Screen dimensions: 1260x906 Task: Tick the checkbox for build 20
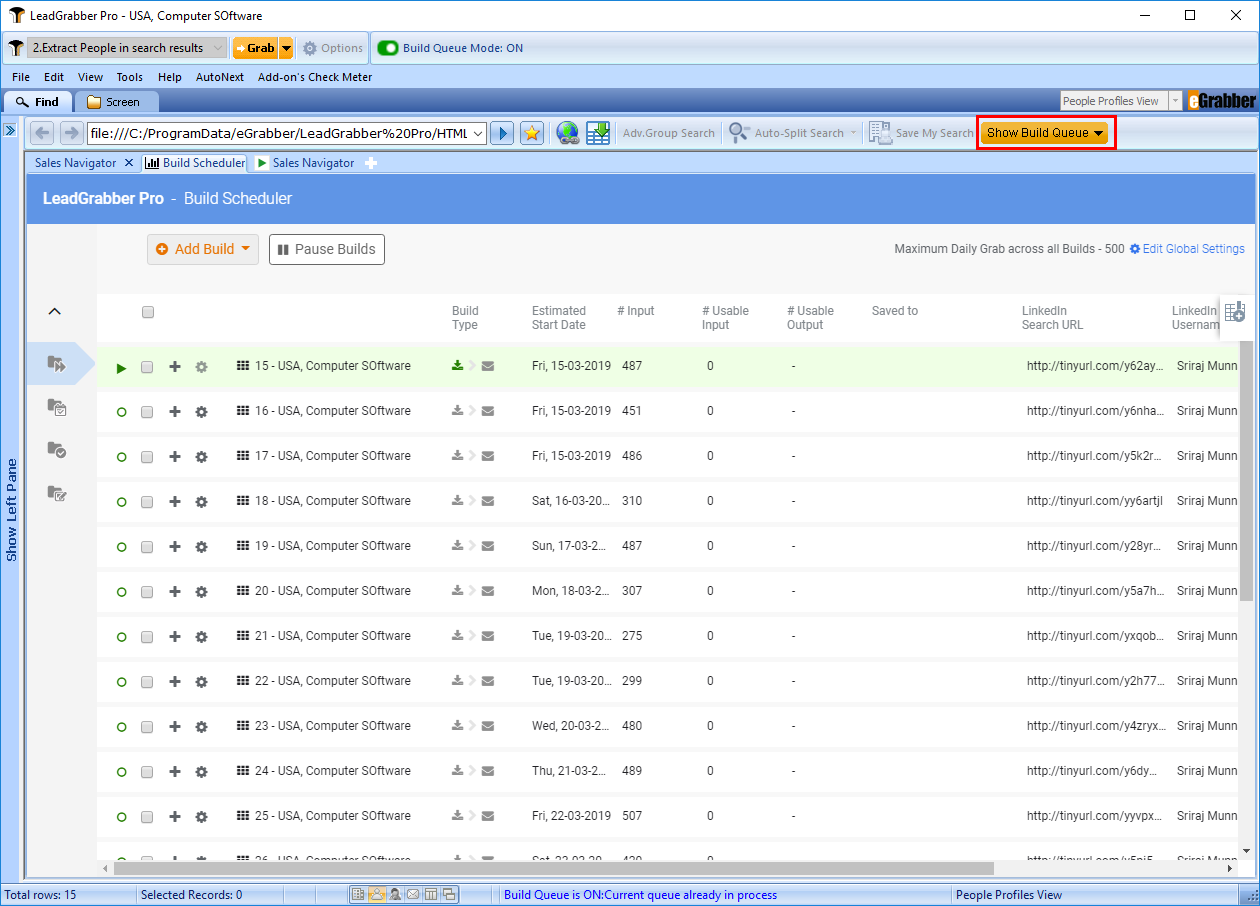(147, 592)
